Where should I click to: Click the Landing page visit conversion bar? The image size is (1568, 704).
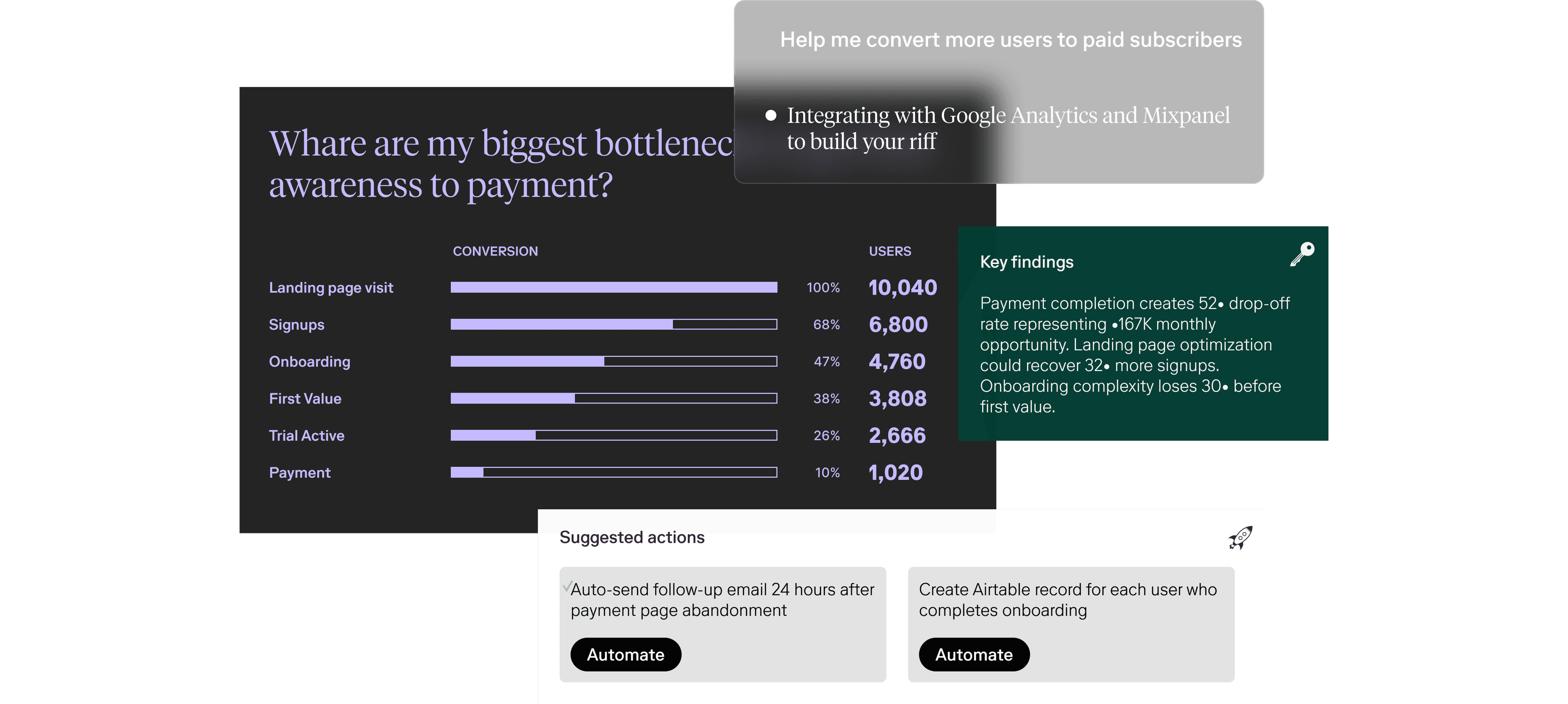614,288
